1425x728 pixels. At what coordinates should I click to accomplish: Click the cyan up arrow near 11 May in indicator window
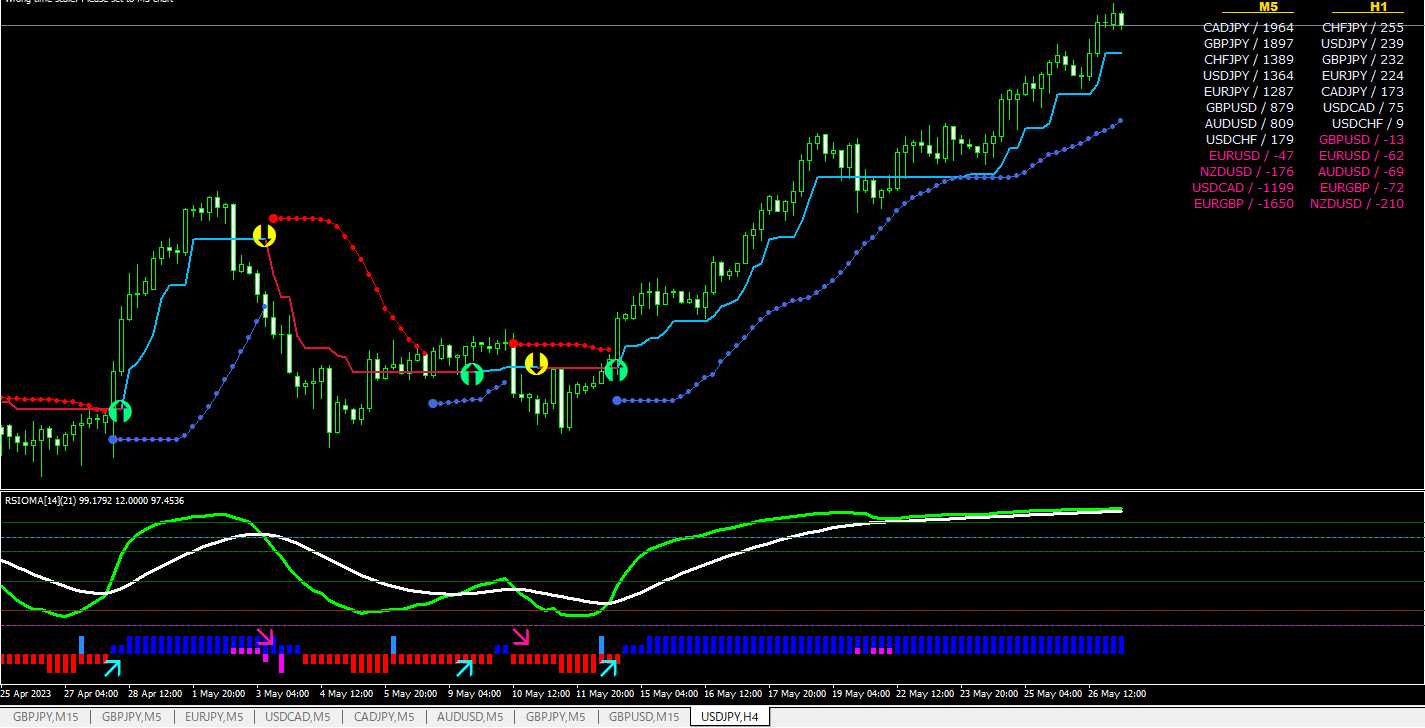click(x=608, y=667)
